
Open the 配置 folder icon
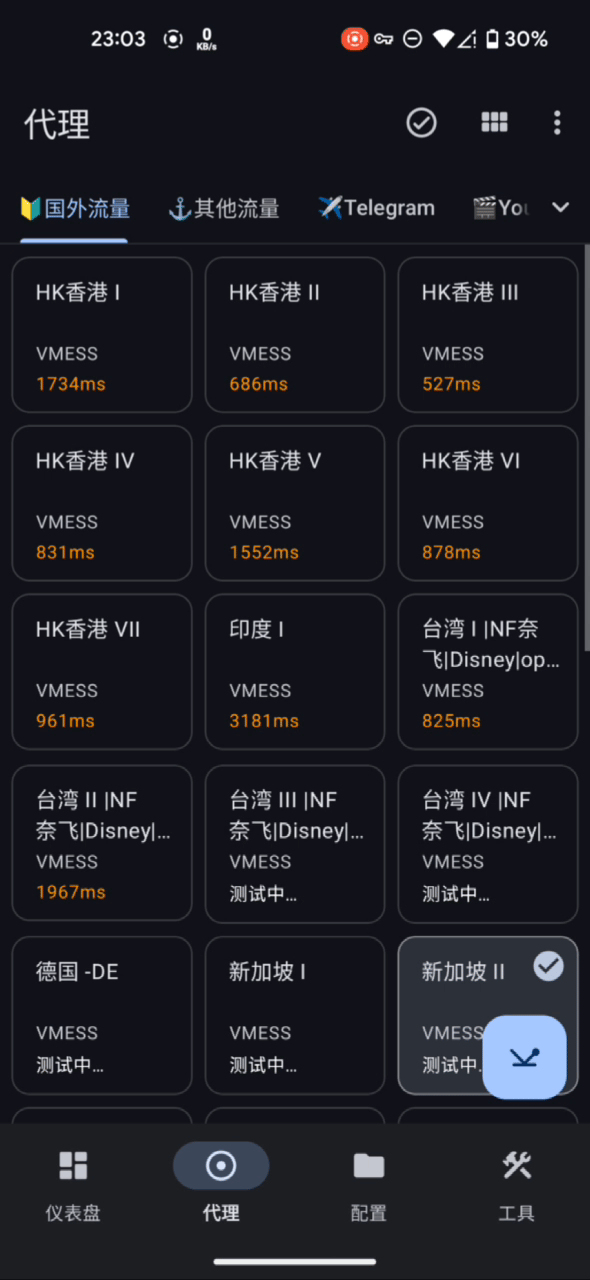tap(369, 1165)
